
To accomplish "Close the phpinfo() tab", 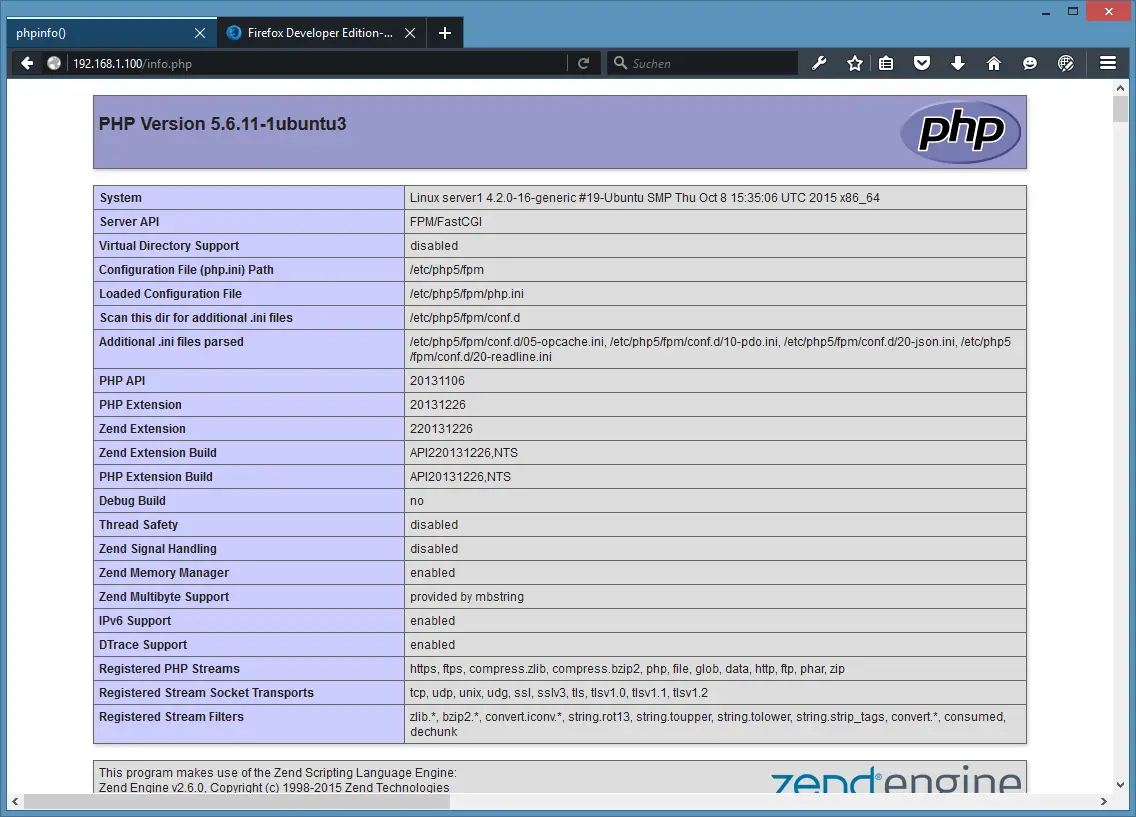I will [200, 33].
